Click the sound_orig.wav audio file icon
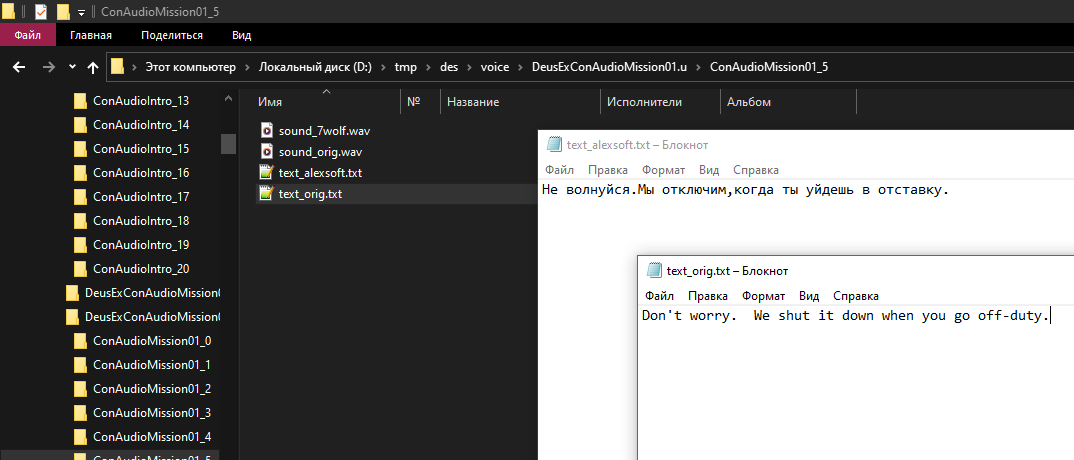Viewport: 1074px width, 460px height. tap(266, 152)
